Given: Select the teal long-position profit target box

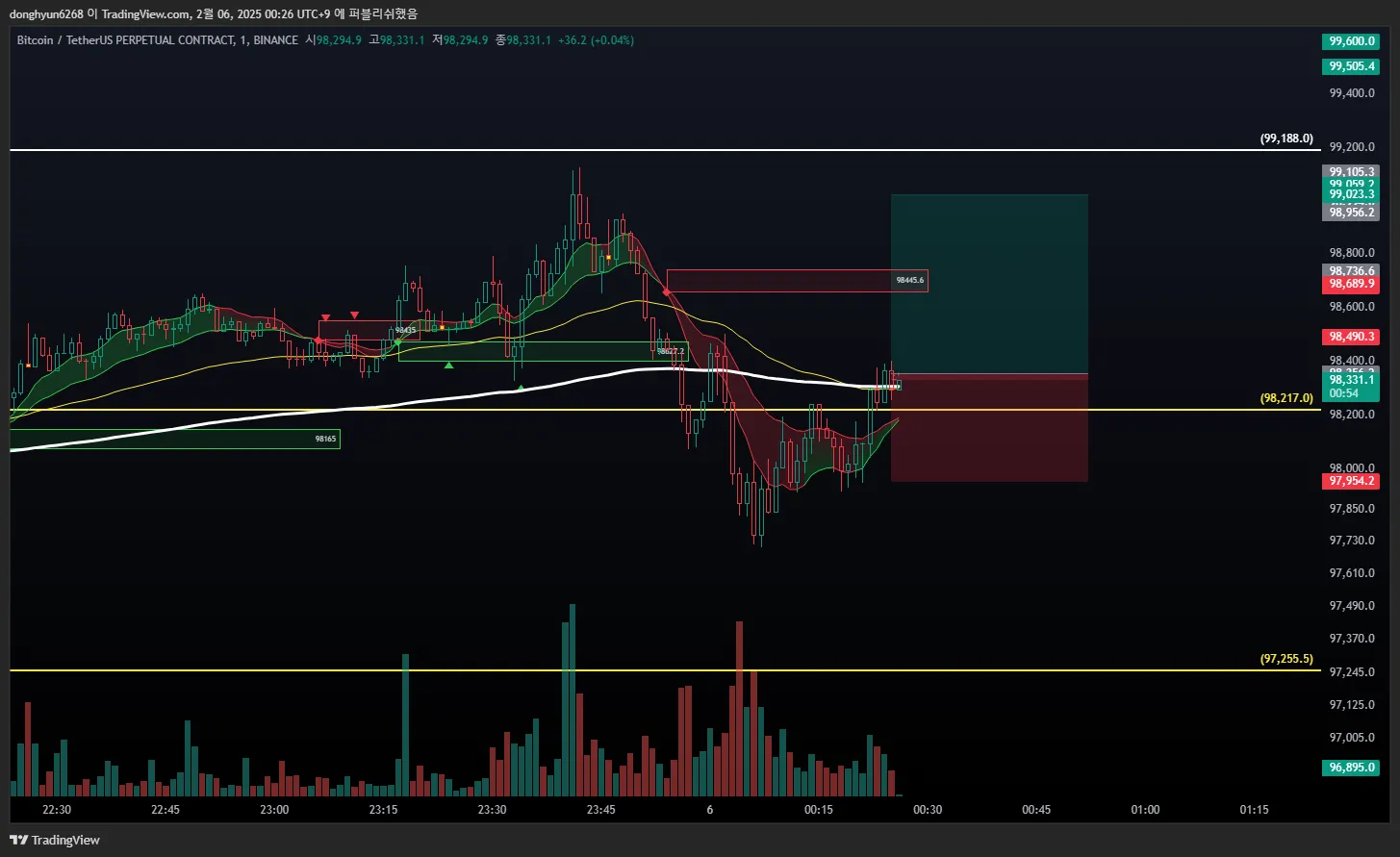Looking at the screenshot, I should (989, 284).
